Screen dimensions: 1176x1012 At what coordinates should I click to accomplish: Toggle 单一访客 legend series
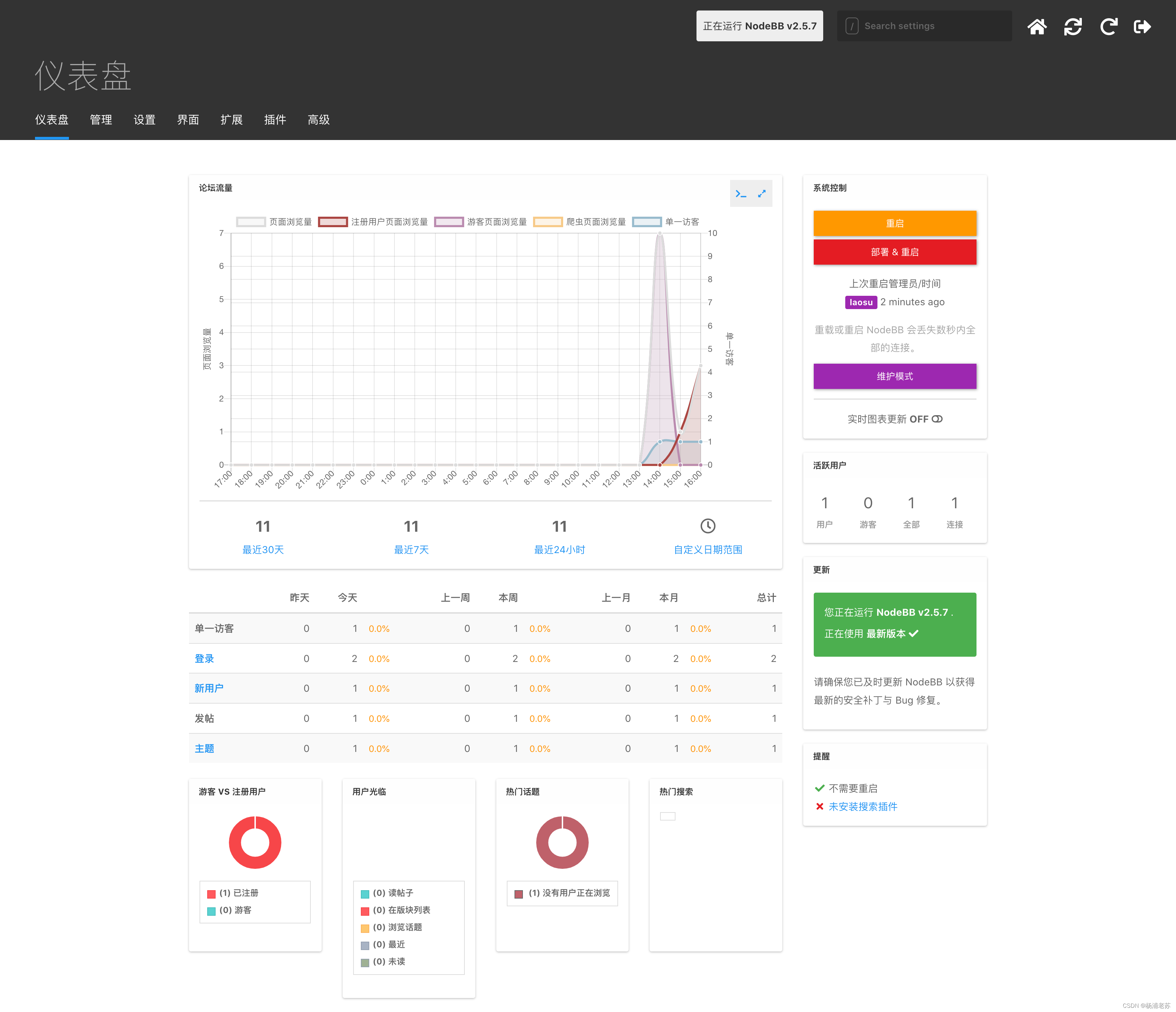point(666,222)
